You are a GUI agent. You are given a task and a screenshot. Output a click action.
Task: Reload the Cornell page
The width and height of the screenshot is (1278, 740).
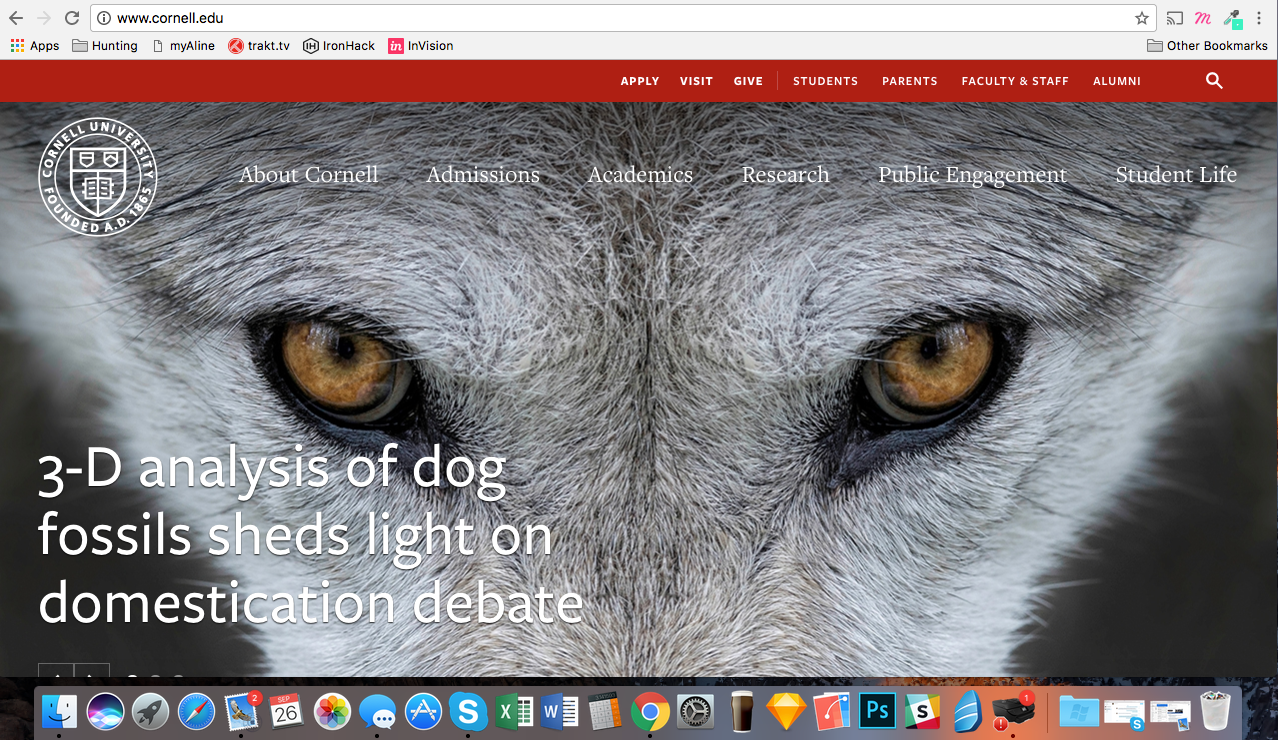72,18
